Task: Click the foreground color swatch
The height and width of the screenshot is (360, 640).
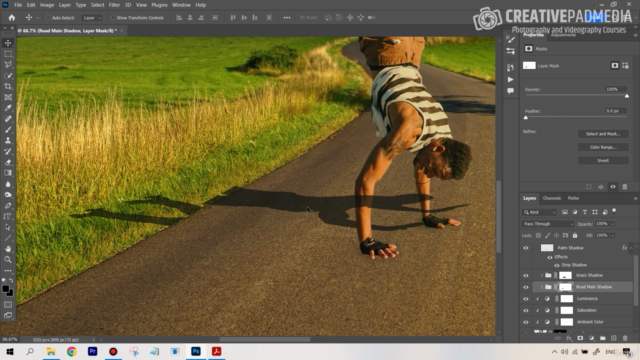Action: pos(6,289)
